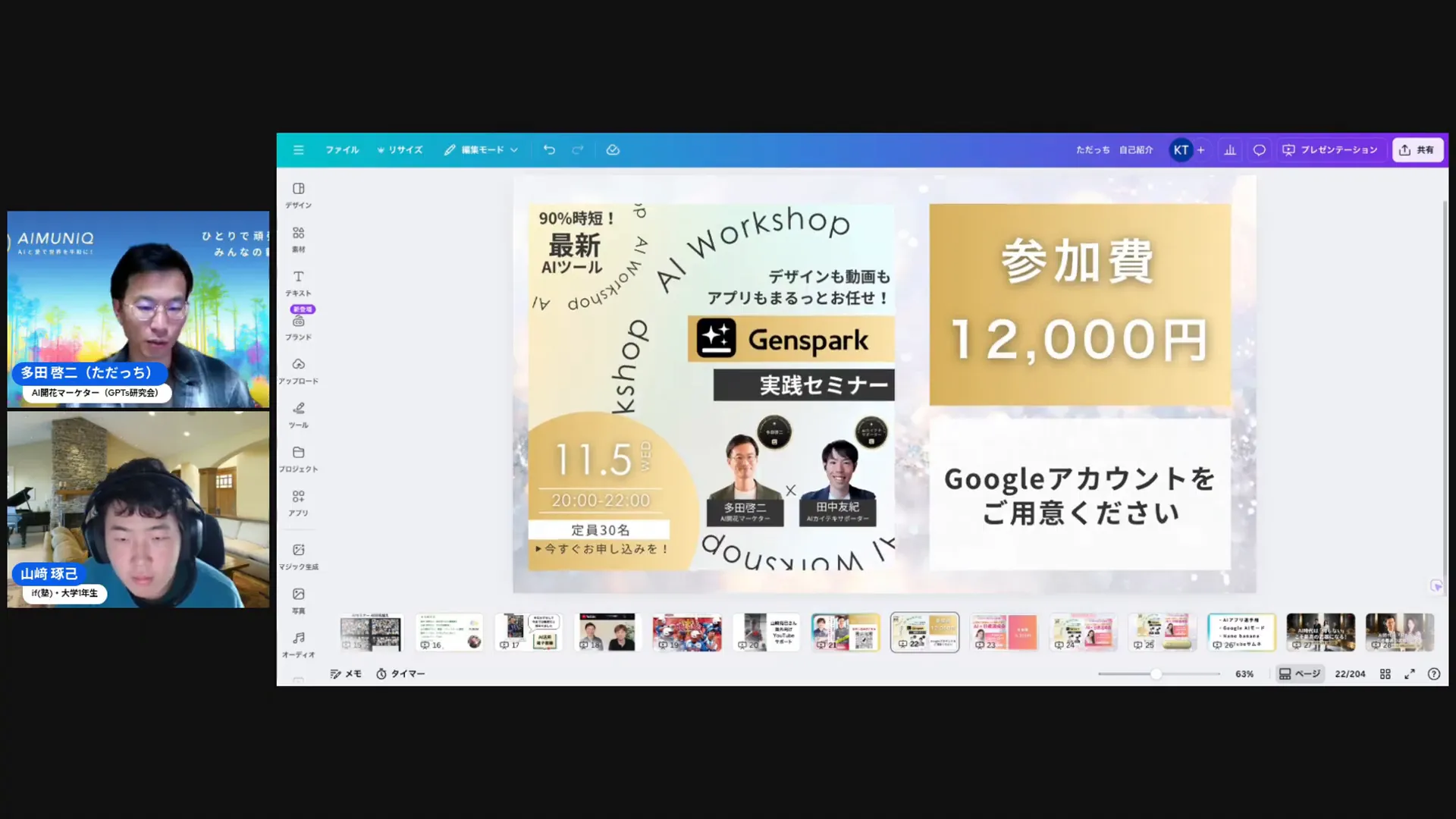
Task: Click the Undo arrow icon
Action: point(549,149)
